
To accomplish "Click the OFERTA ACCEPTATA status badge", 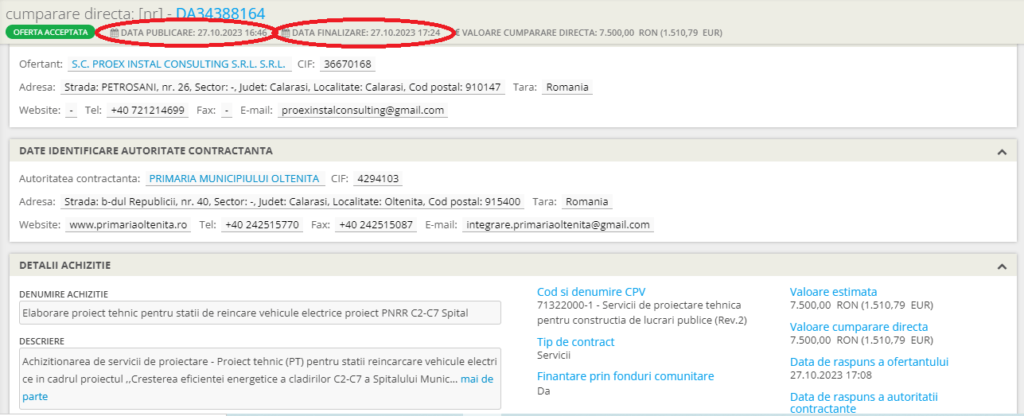I will pyautogui.click(x=50, y=32).
